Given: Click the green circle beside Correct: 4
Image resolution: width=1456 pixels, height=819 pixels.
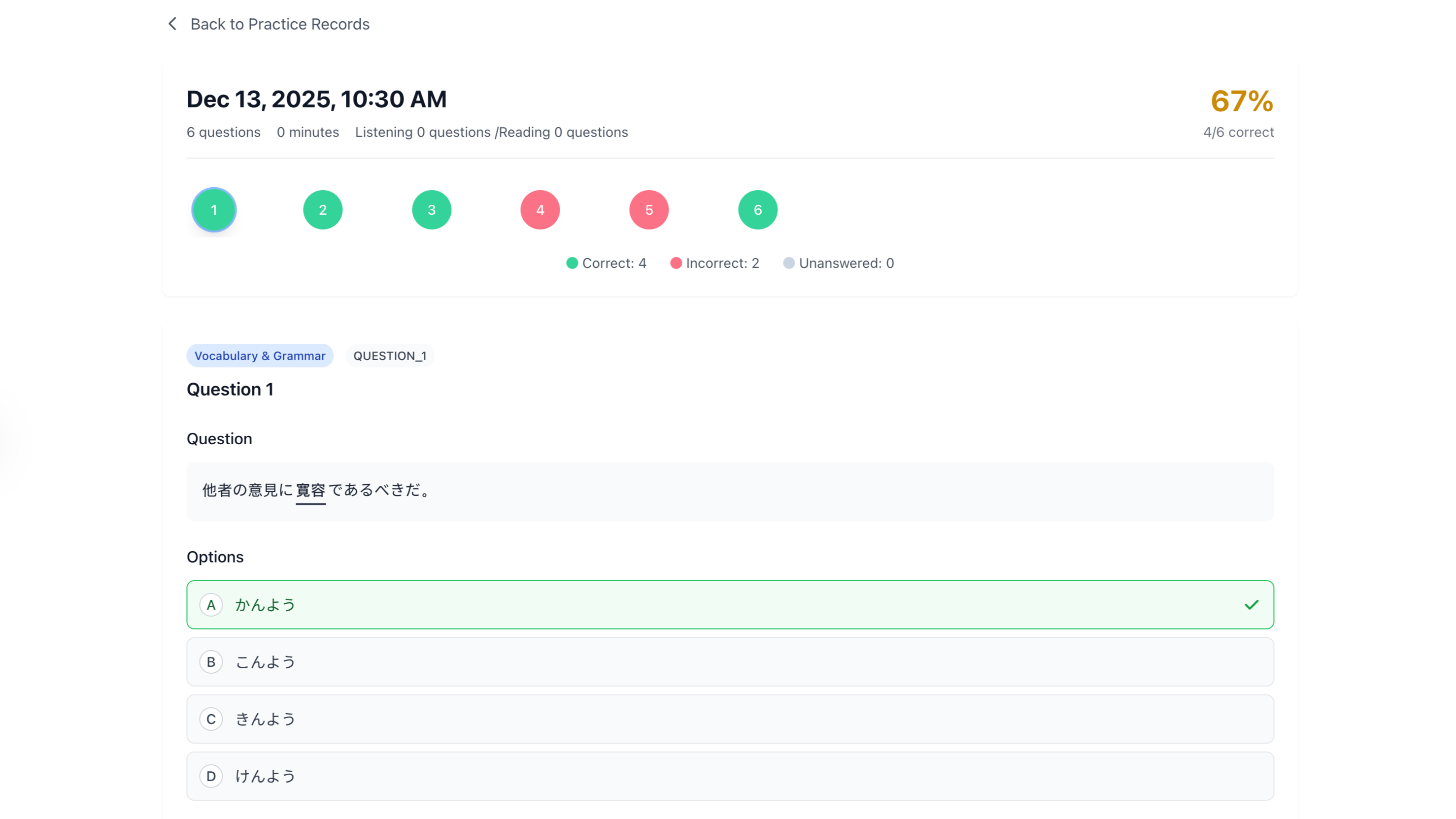Looking at the screenshot, I should click(x=571, y=262).
